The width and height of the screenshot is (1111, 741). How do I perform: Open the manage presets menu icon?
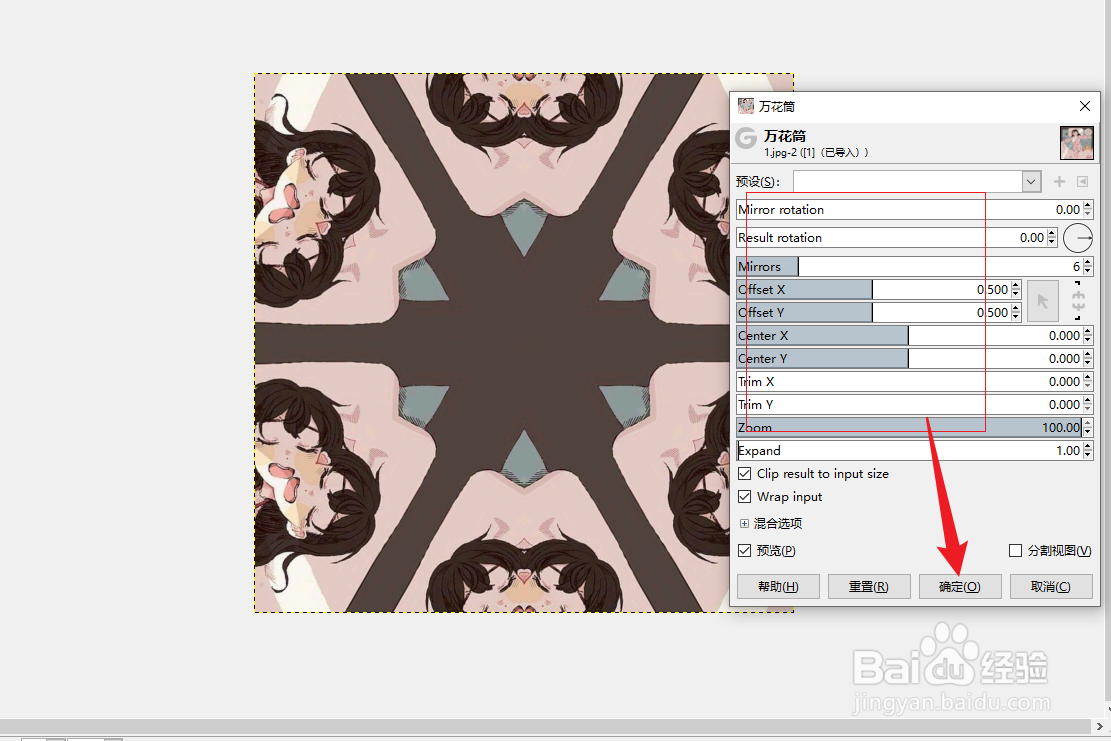click(x=1082, y=181)
